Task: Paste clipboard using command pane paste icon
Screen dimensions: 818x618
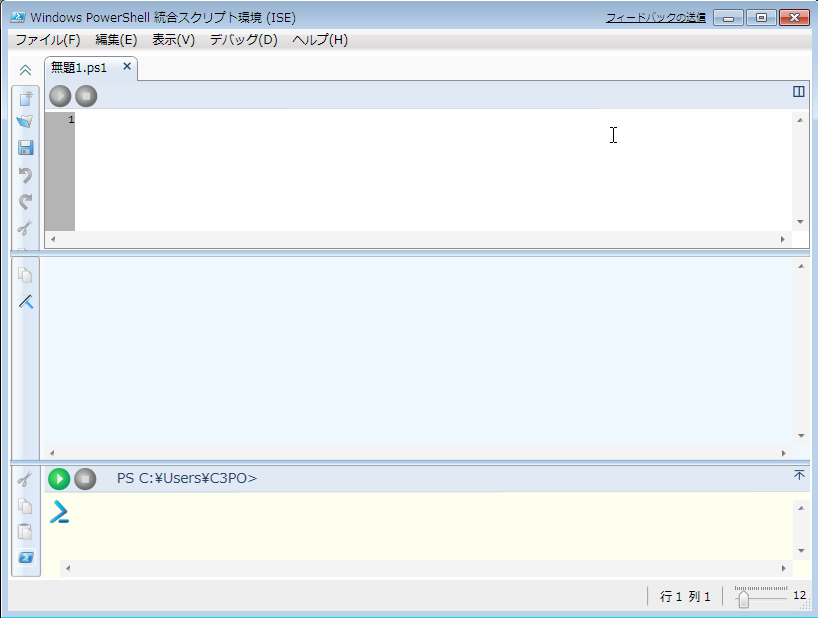Action: tap(25, 531)
